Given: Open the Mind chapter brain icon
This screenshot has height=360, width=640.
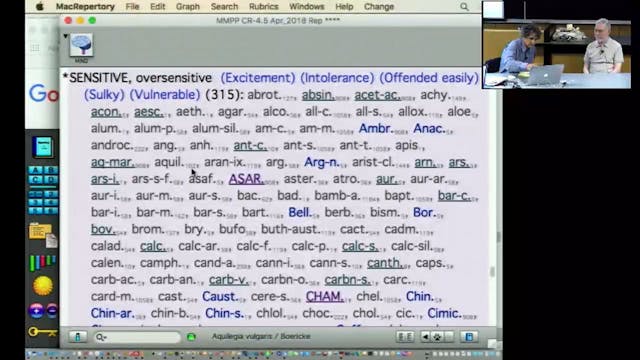Looking at the screenshot, I should coord(81,45).
